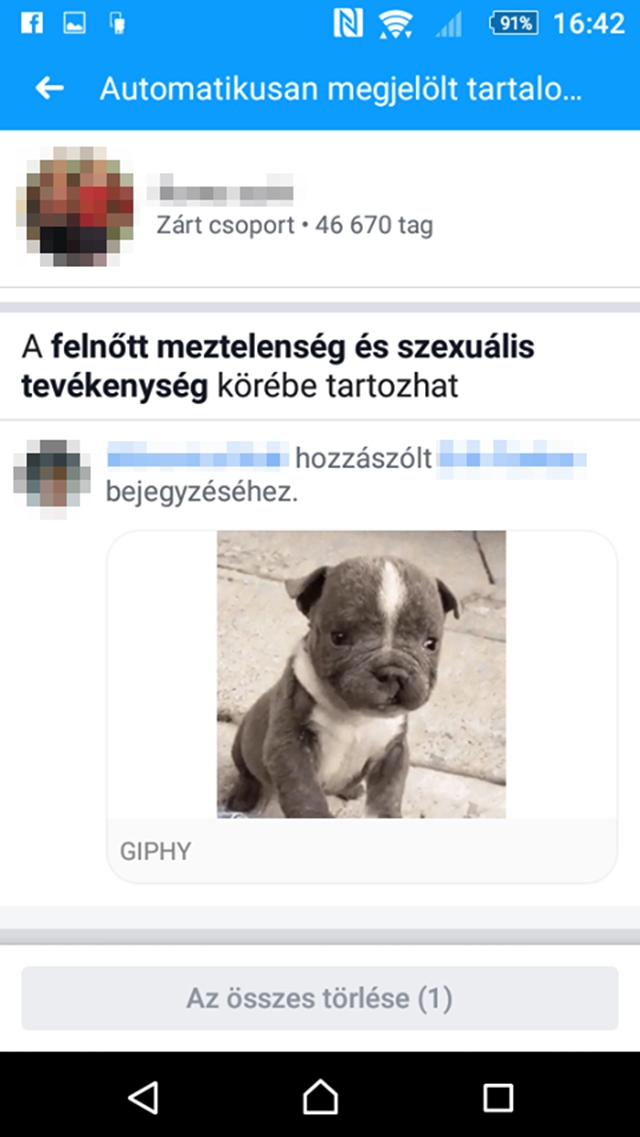Tap the Wi-Fi status icon
The image size is (640, 1137).
[395, 24]
